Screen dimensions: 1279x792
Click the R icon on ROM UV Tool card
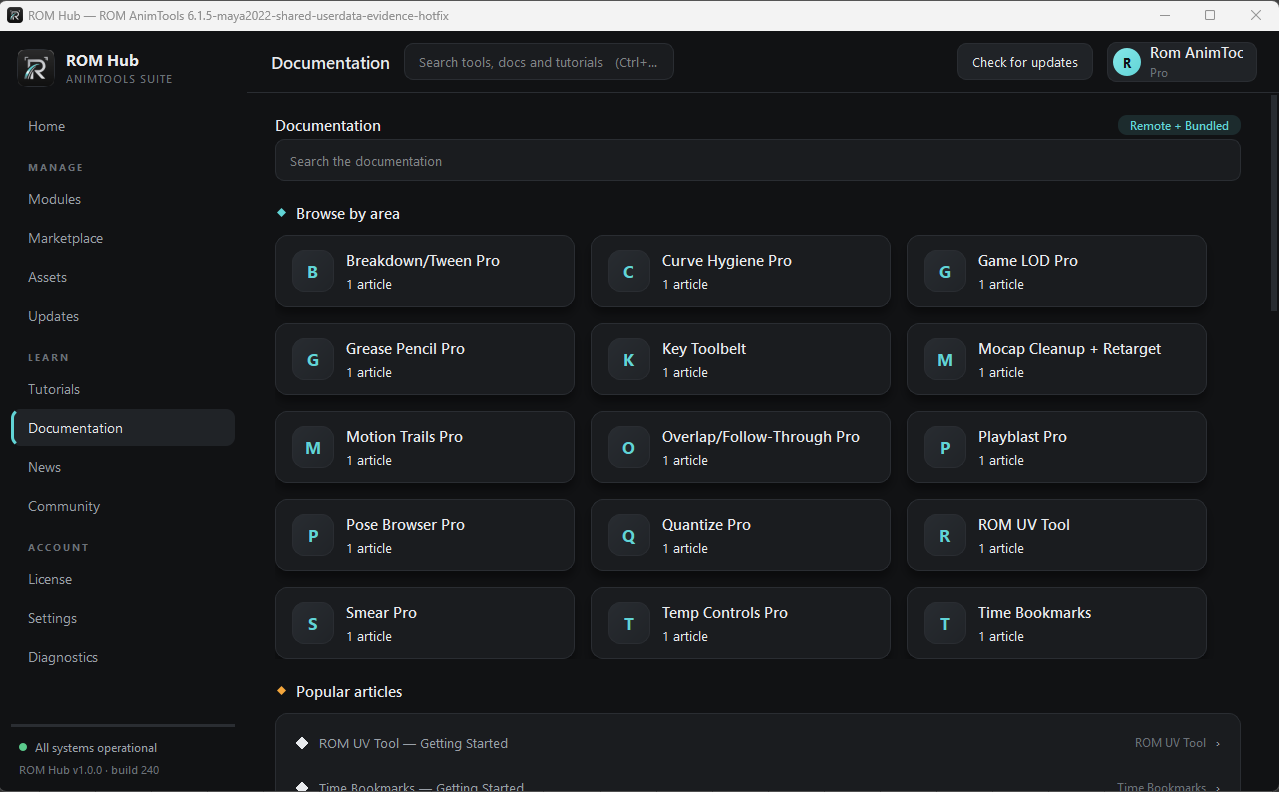(x=945, y=536)
